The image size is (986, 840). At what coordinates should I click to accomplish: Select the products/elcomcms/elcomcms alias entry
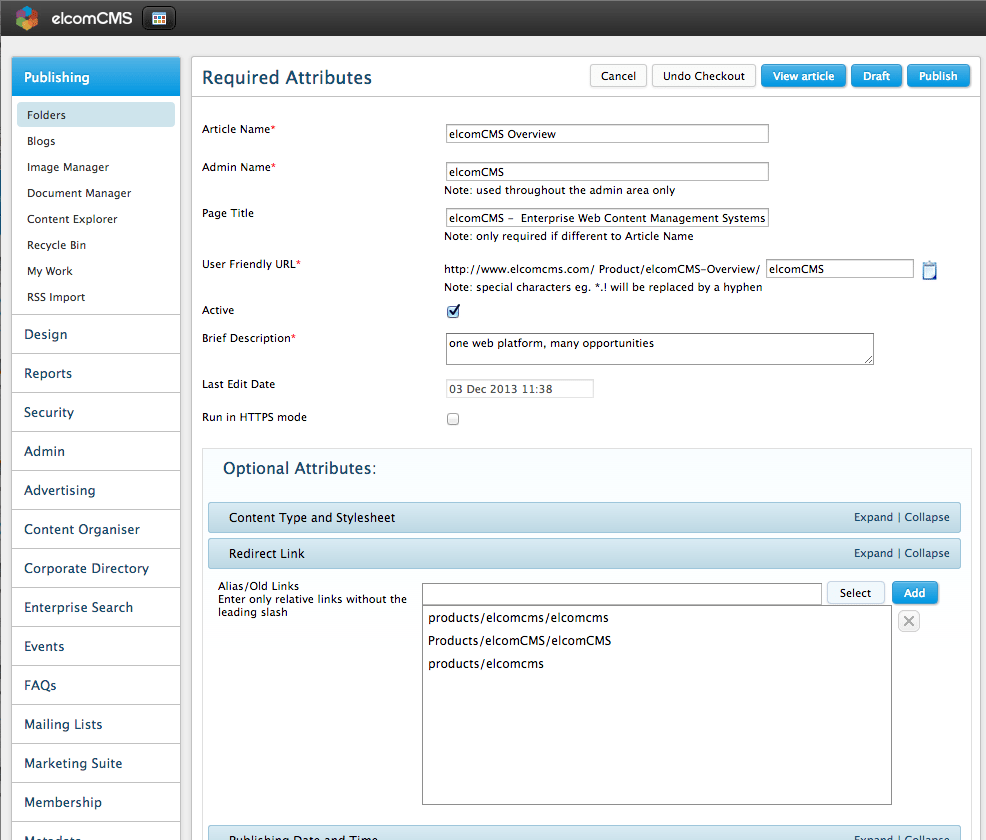pos(517,617)
